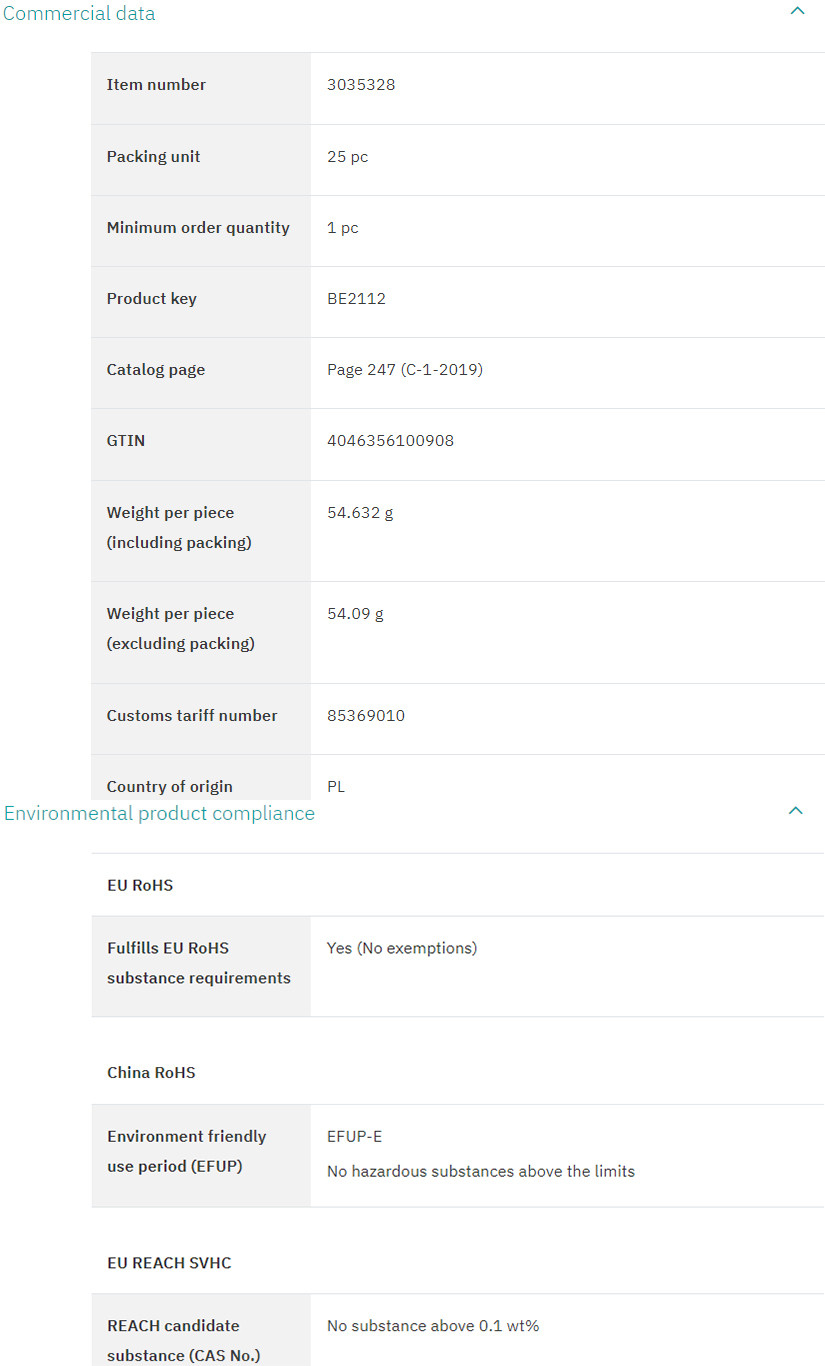Click the Commercial data heading
This screenshot has width=825, height=1366.
(x=79, y=14)
